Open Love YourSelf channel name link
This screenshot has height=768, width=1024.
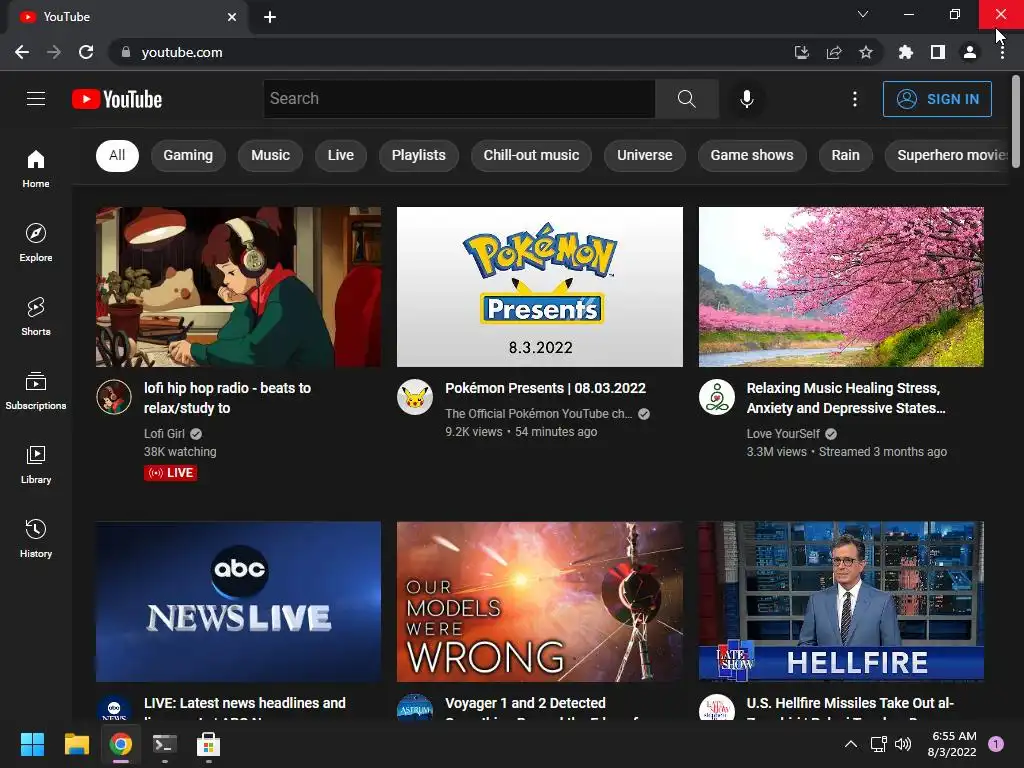(783, 434)
